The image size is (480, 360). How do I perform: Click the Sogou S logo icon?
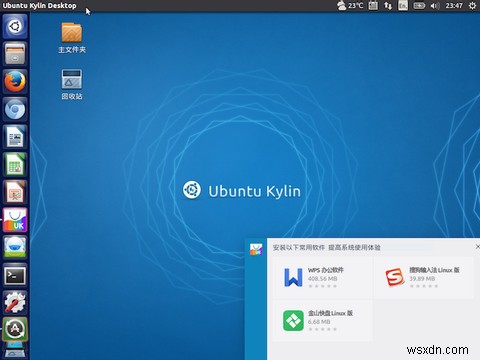click(395, 277)
